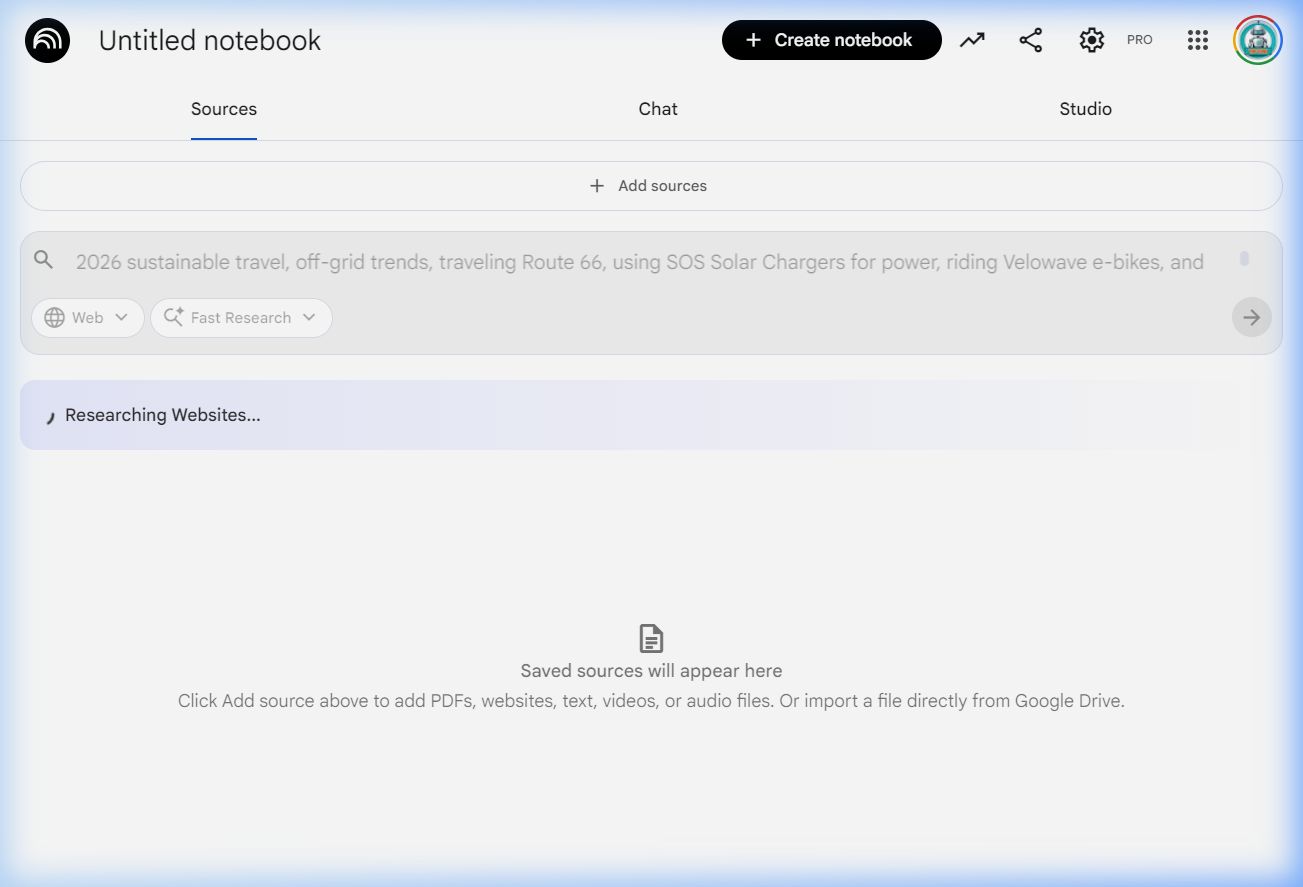This screenshot has width=1303, height=887.
Task: Expand the Fast Research dropdown
Action: pos(241,318)
